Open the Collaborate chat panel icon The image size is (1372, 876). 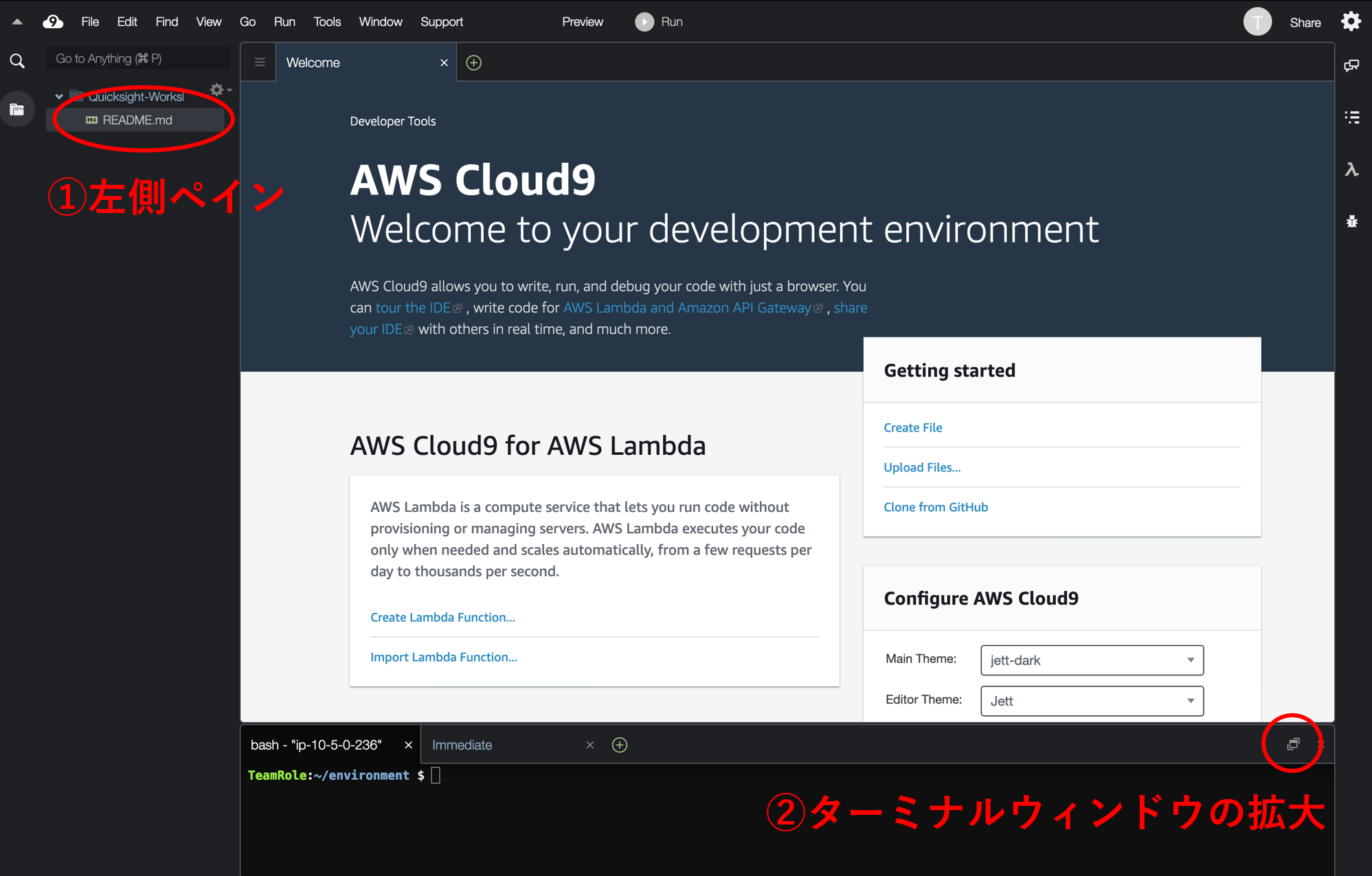click(x=1352, y=65)
